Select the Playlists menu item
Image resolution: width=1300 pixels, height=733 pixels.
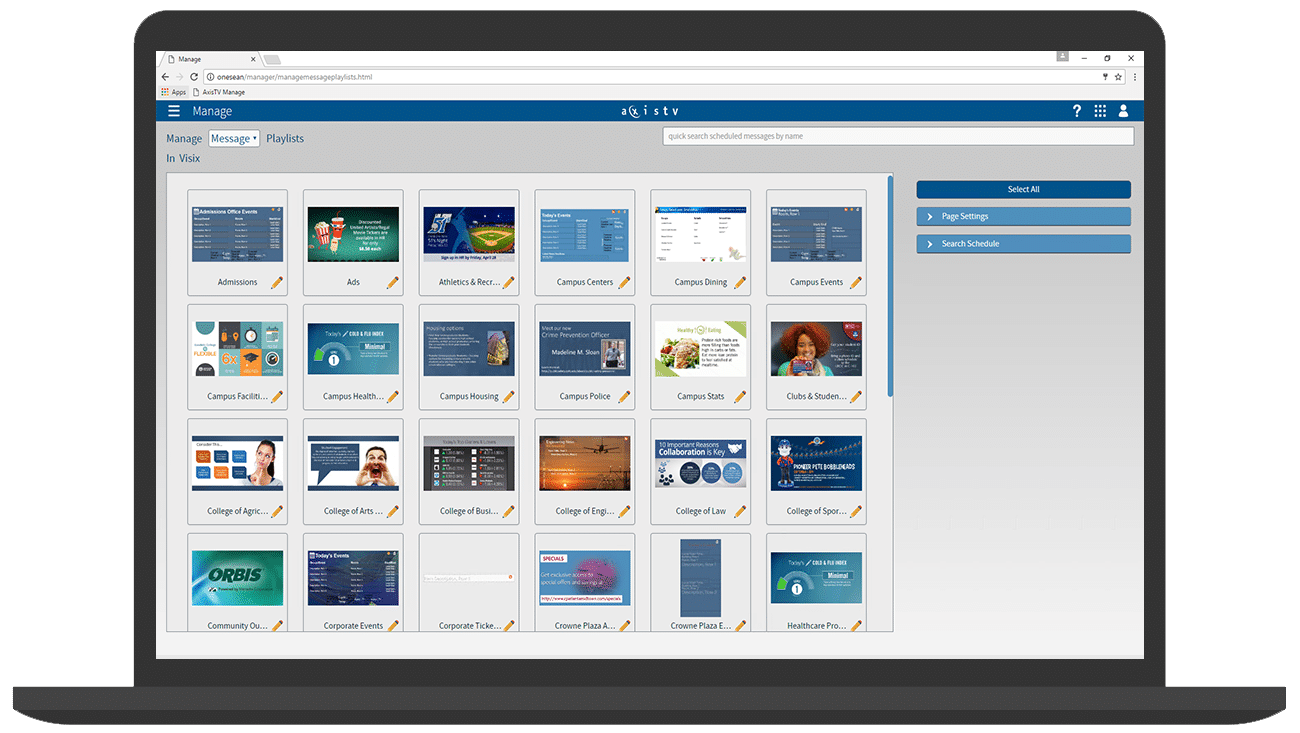tap(285, 138)
